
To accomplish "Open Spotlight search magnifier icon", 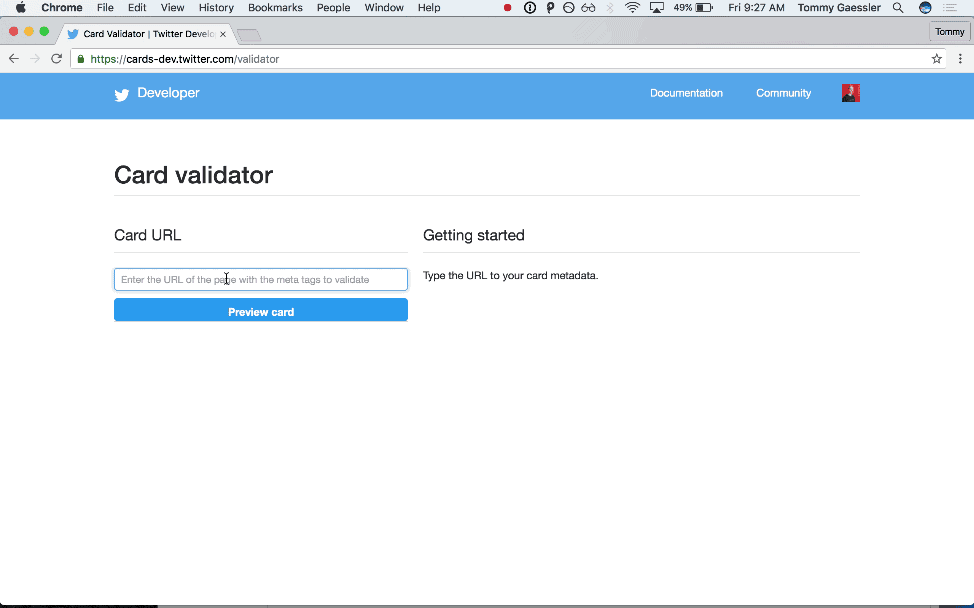I will tap(898, 7).
